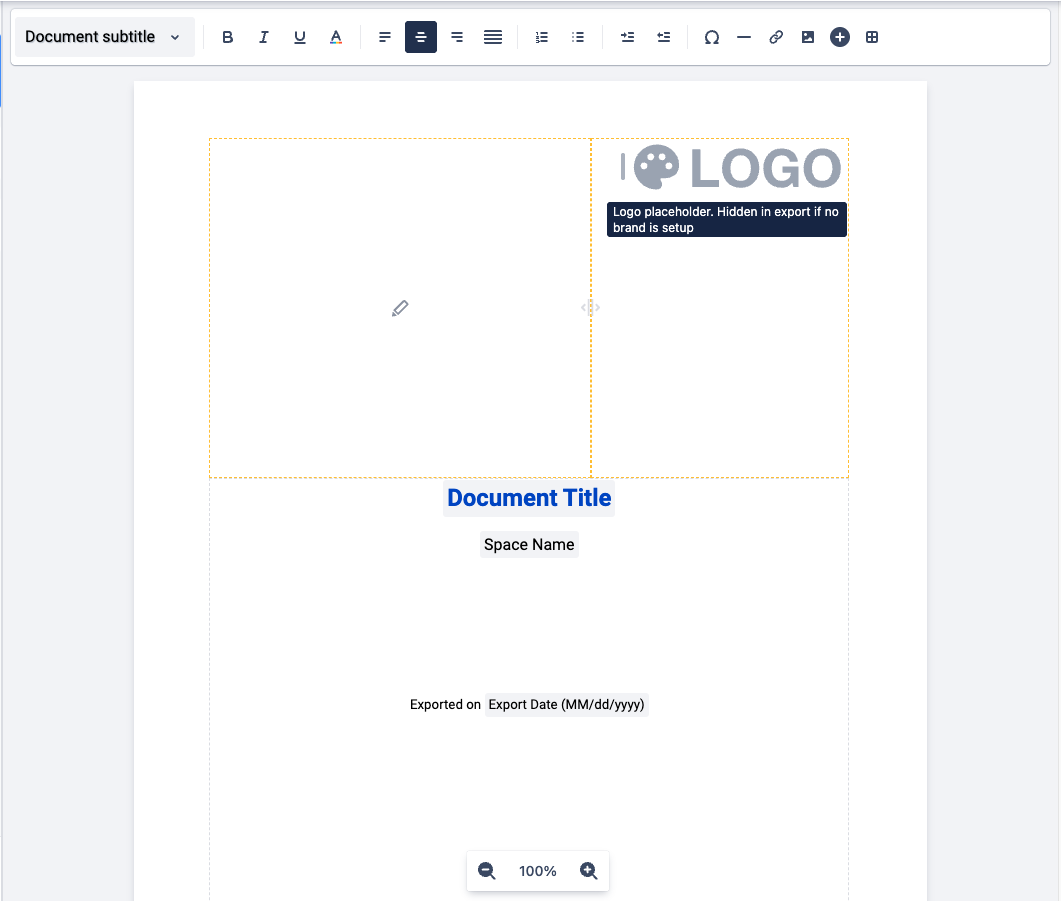Insert a table

[872, 37]
